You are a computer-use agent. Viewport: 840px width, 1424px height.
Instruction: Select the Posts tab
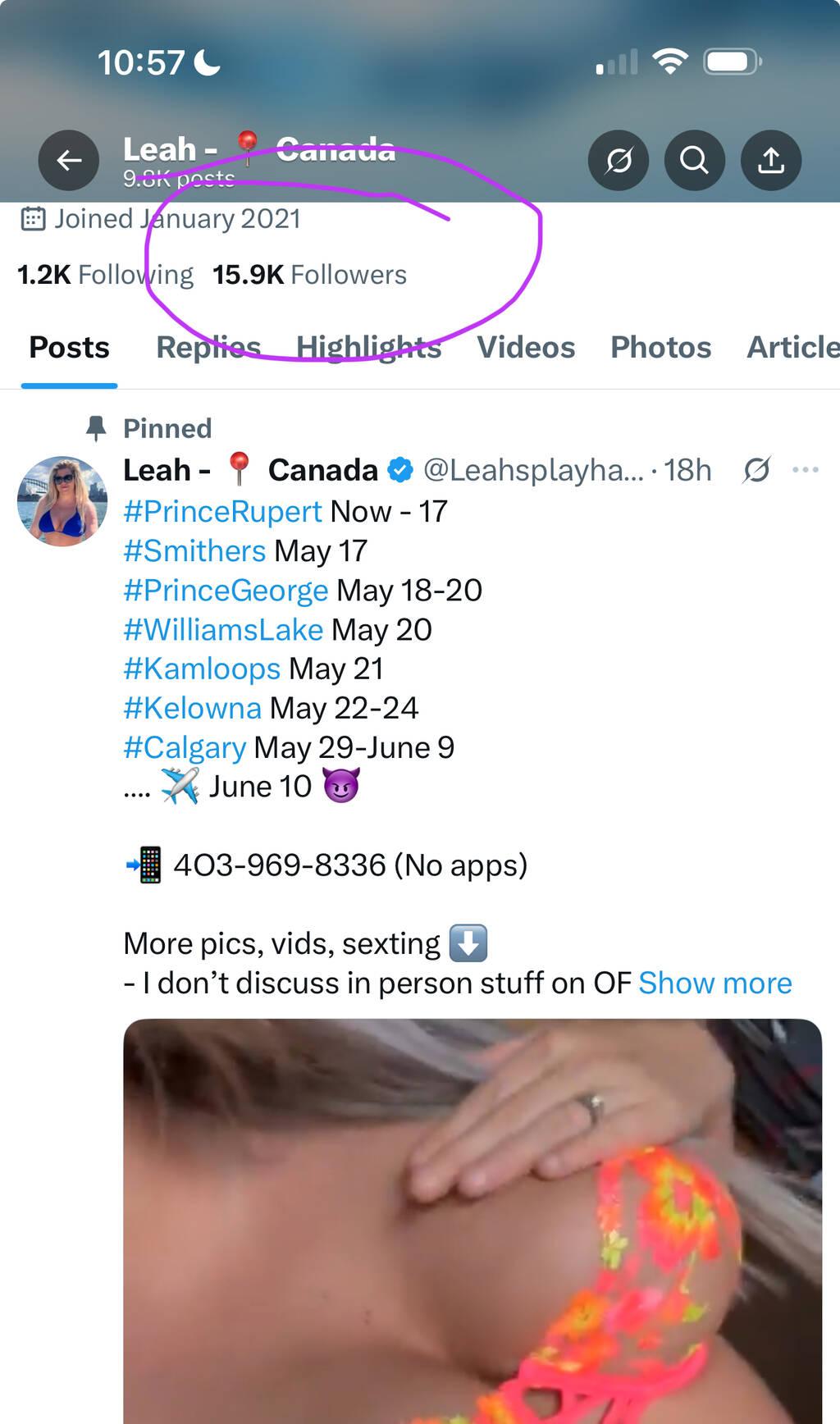(69, 347)
